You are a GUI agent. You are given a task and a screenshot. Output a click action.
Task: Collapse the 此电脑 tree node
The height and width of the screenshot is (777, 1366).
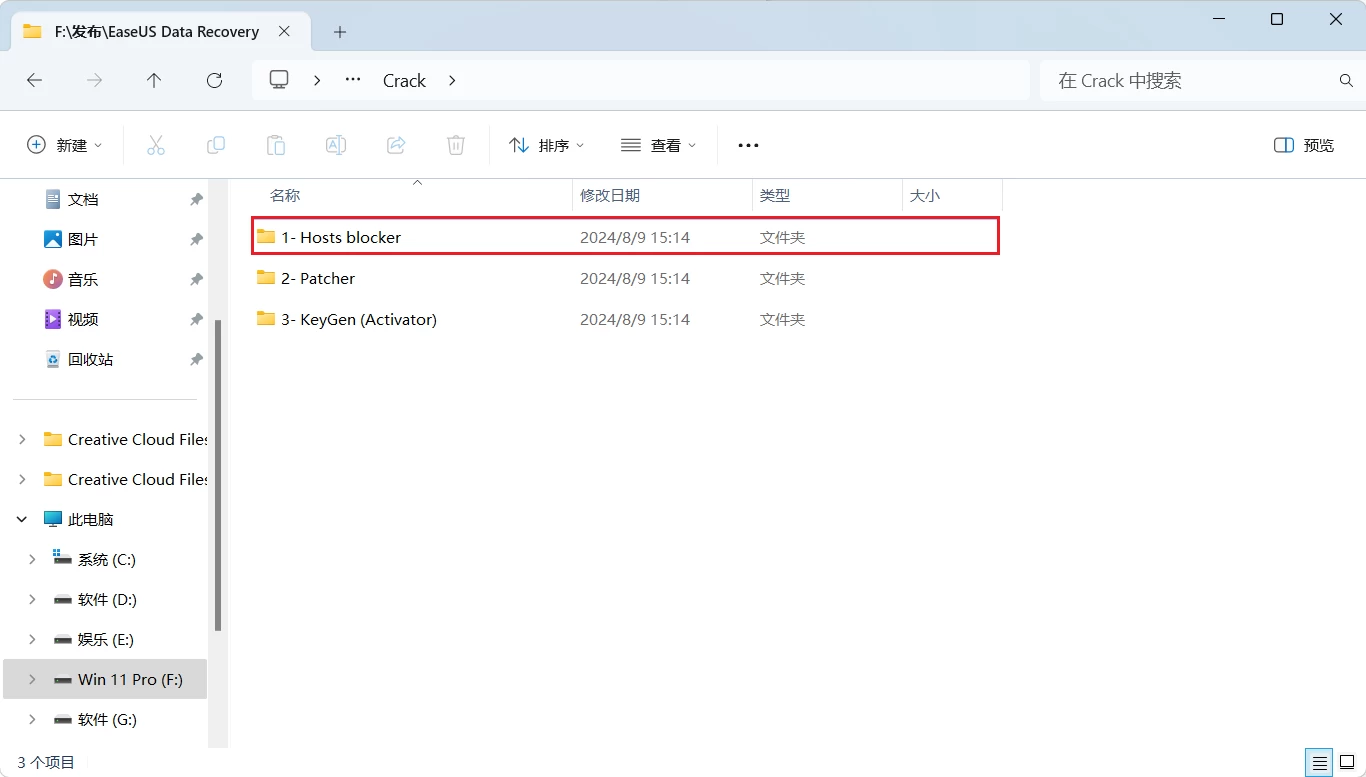click(x=22, y=520)
